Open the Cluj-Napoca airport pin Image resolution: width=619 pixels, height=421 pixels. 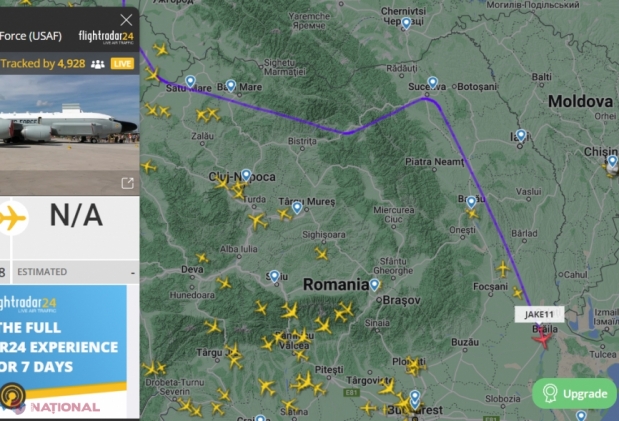tap(246, 175)
